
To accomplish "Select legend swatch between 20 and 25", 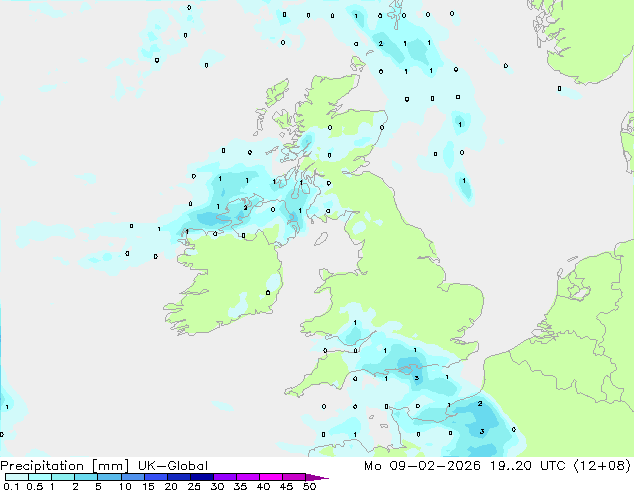I will (178, 477).
